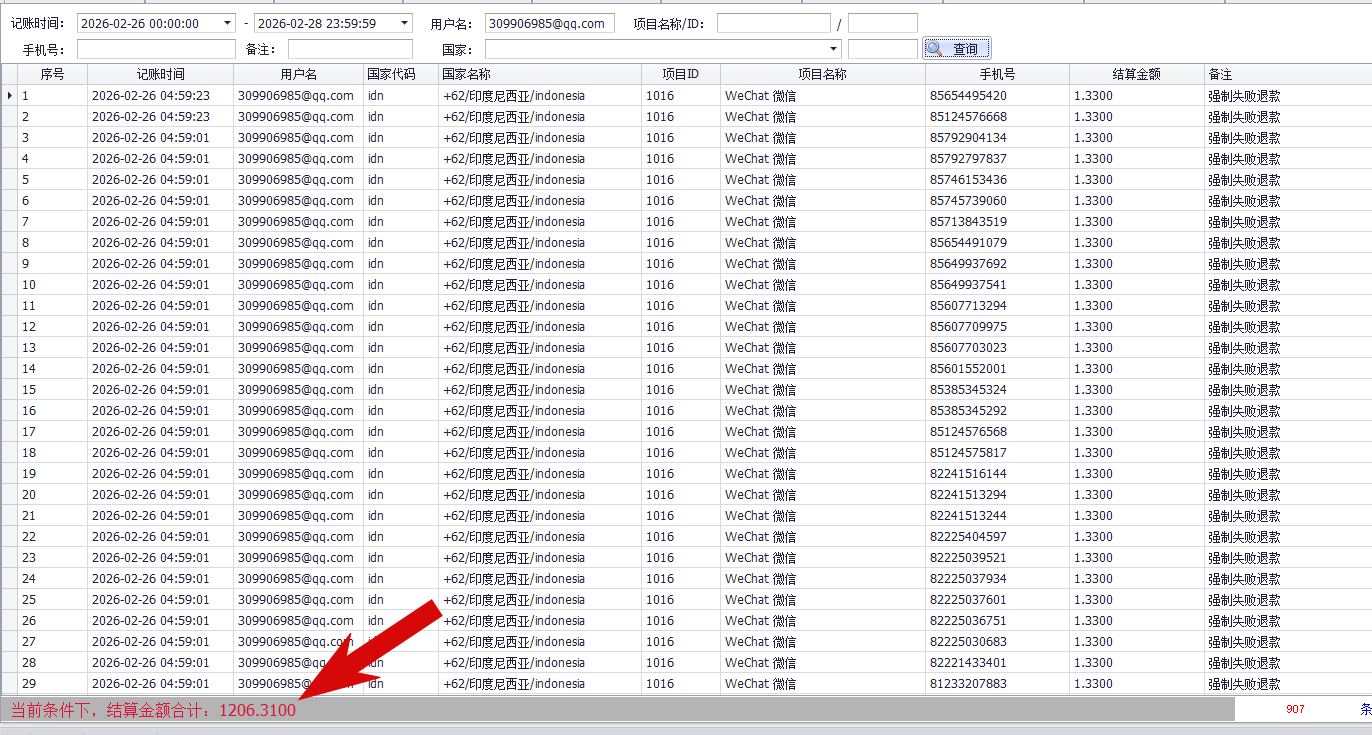1372x735 pixels.
Task: Select phone number 82241513294 cell
Action: [997, 495]
